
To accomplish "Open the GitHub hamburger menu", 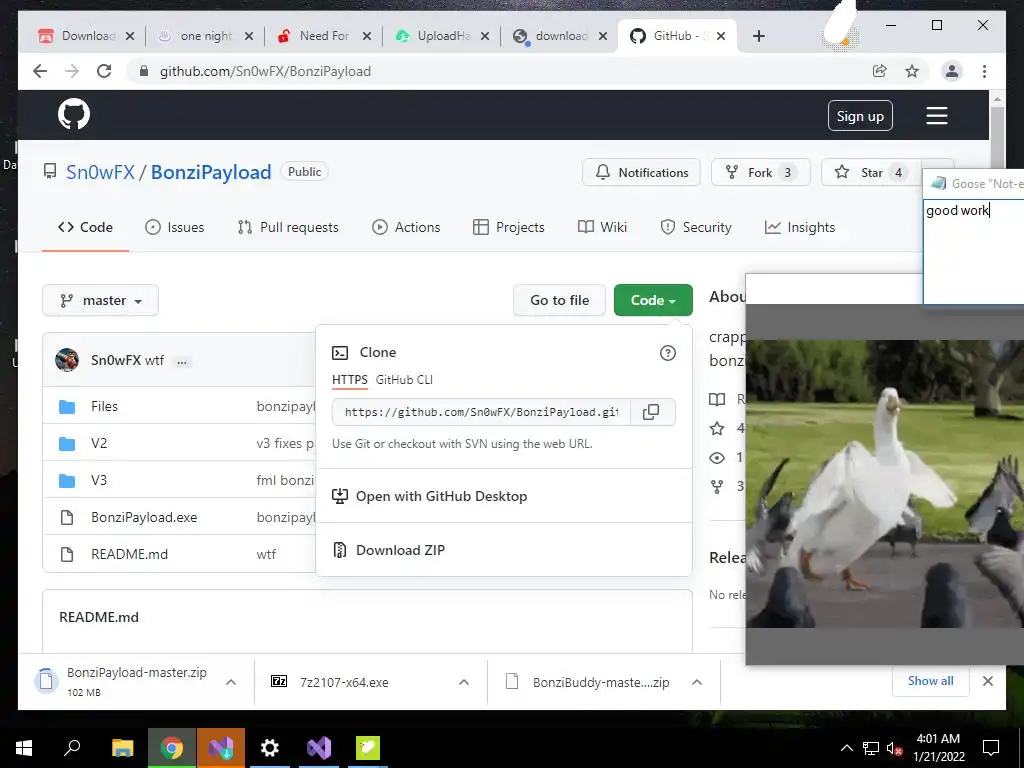I will pyautogui.click(x=936, y=116).
